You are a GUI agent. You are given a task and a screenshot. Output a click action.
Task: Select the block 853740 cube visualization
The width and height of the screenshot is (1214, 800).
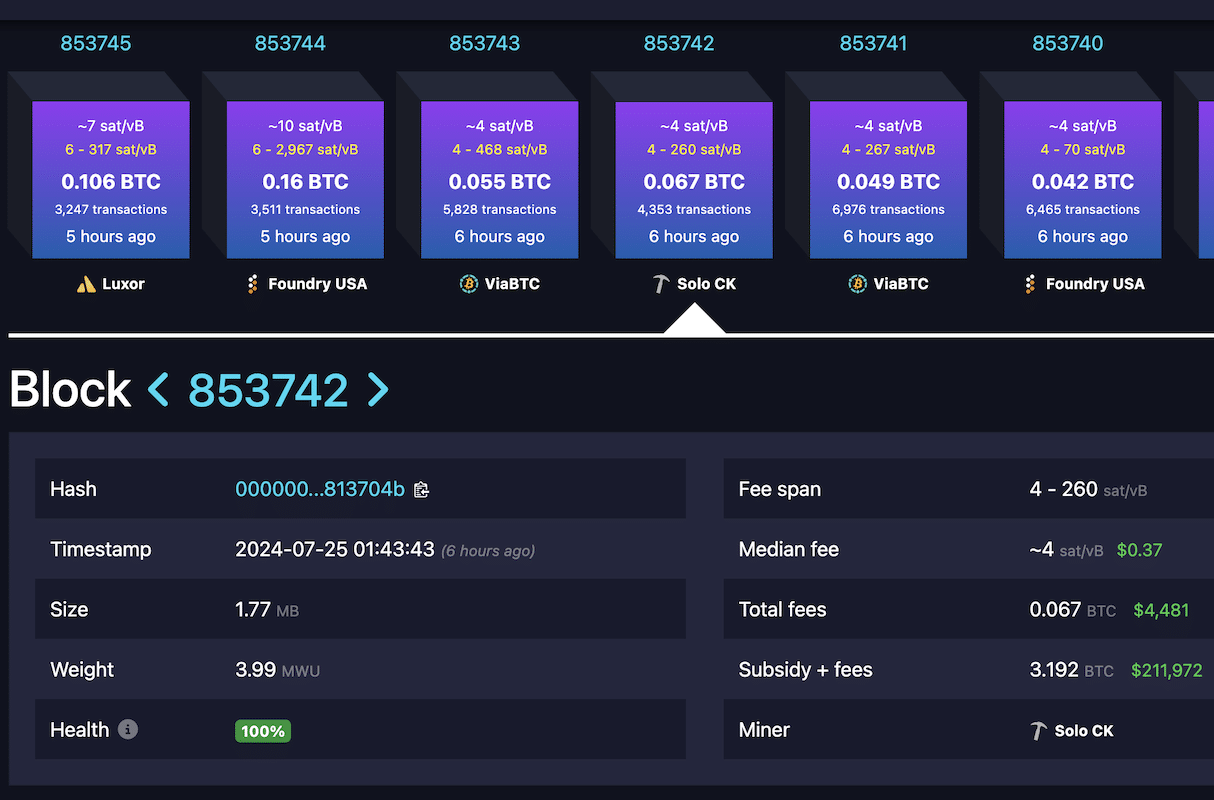coord(1082,178)
